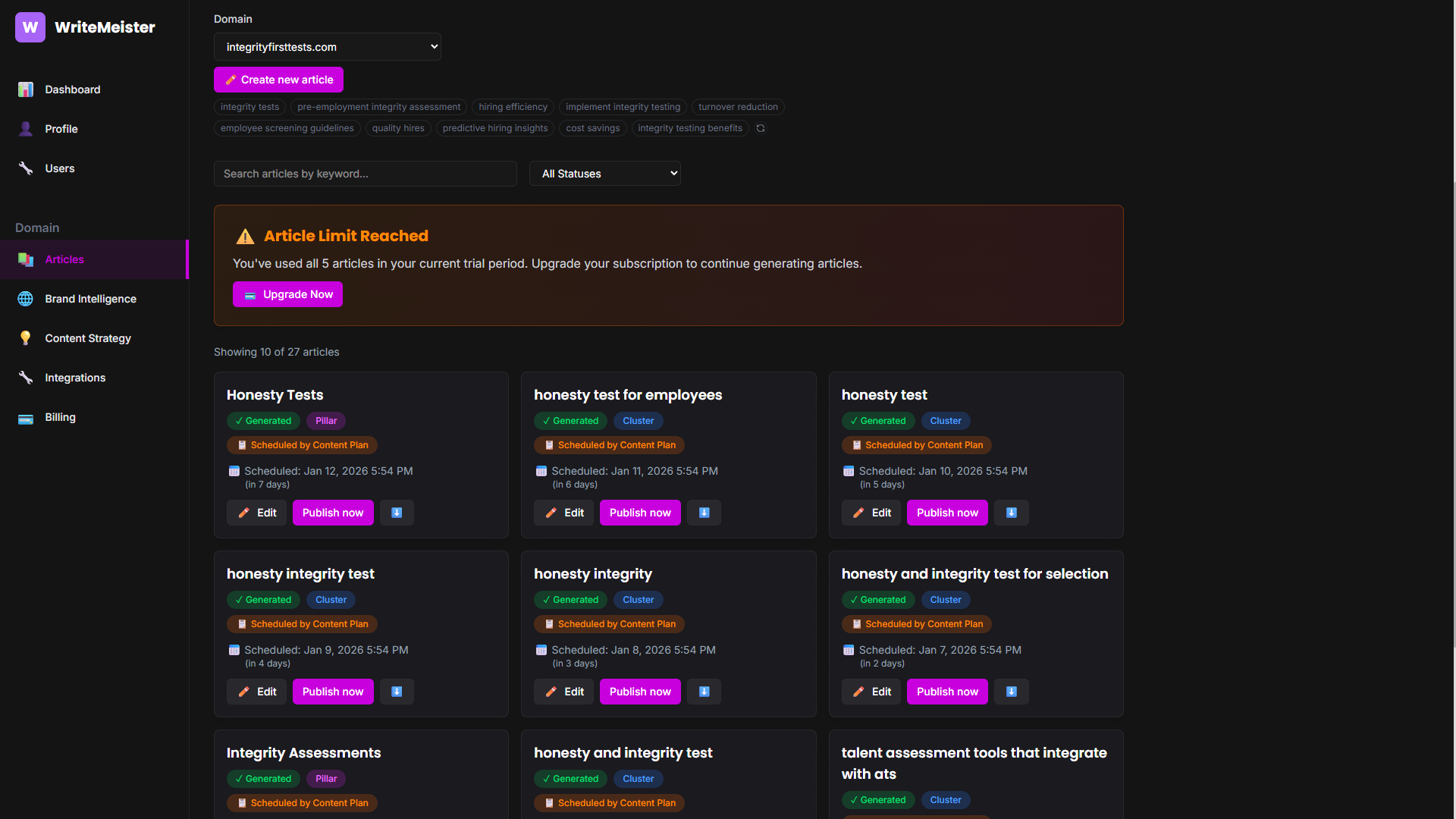
Task: Click the Billing credit card icon
Action: point(26,417)
